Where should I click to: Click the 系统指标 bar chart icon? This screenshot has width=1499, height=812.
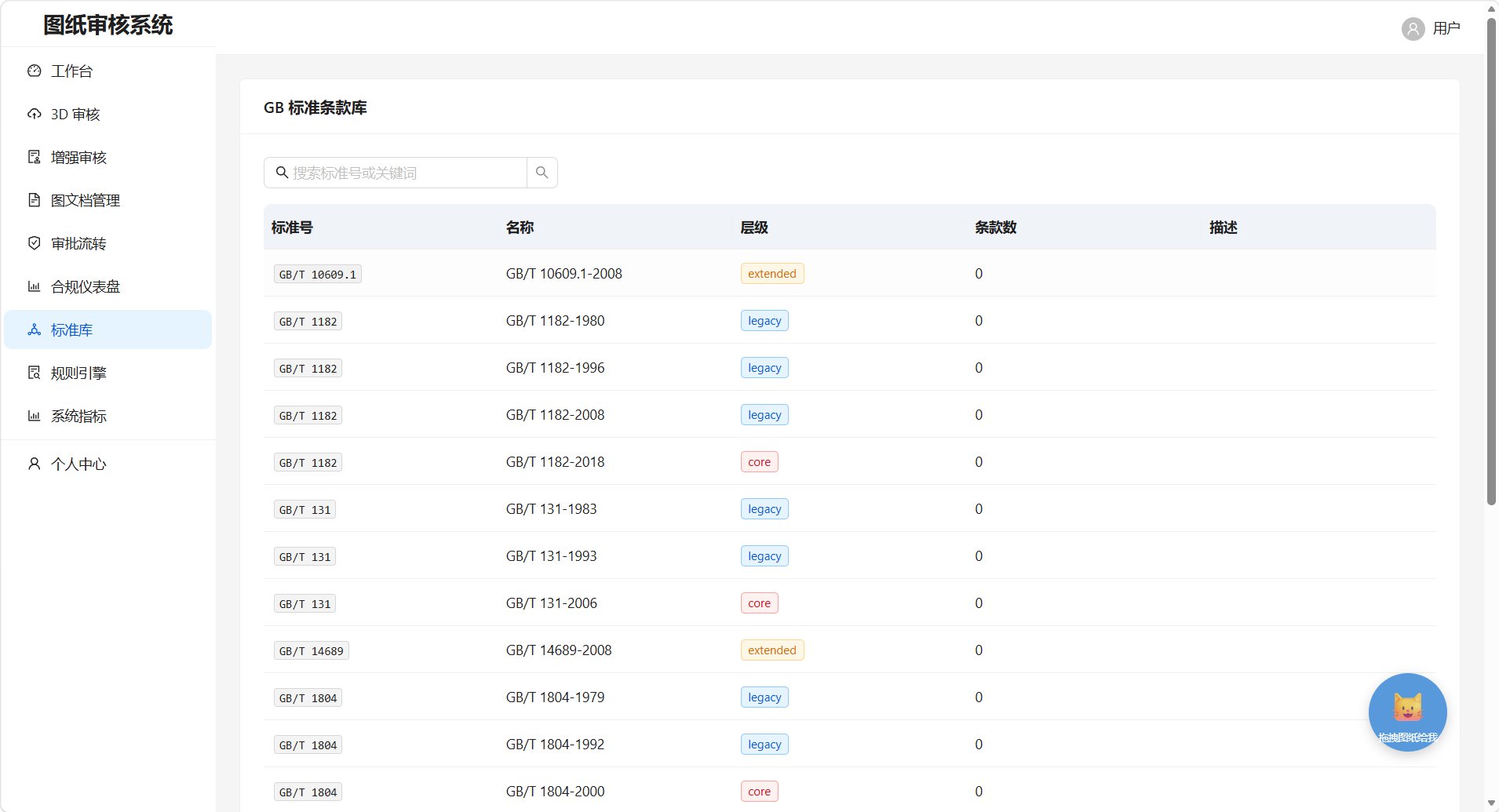34,416
